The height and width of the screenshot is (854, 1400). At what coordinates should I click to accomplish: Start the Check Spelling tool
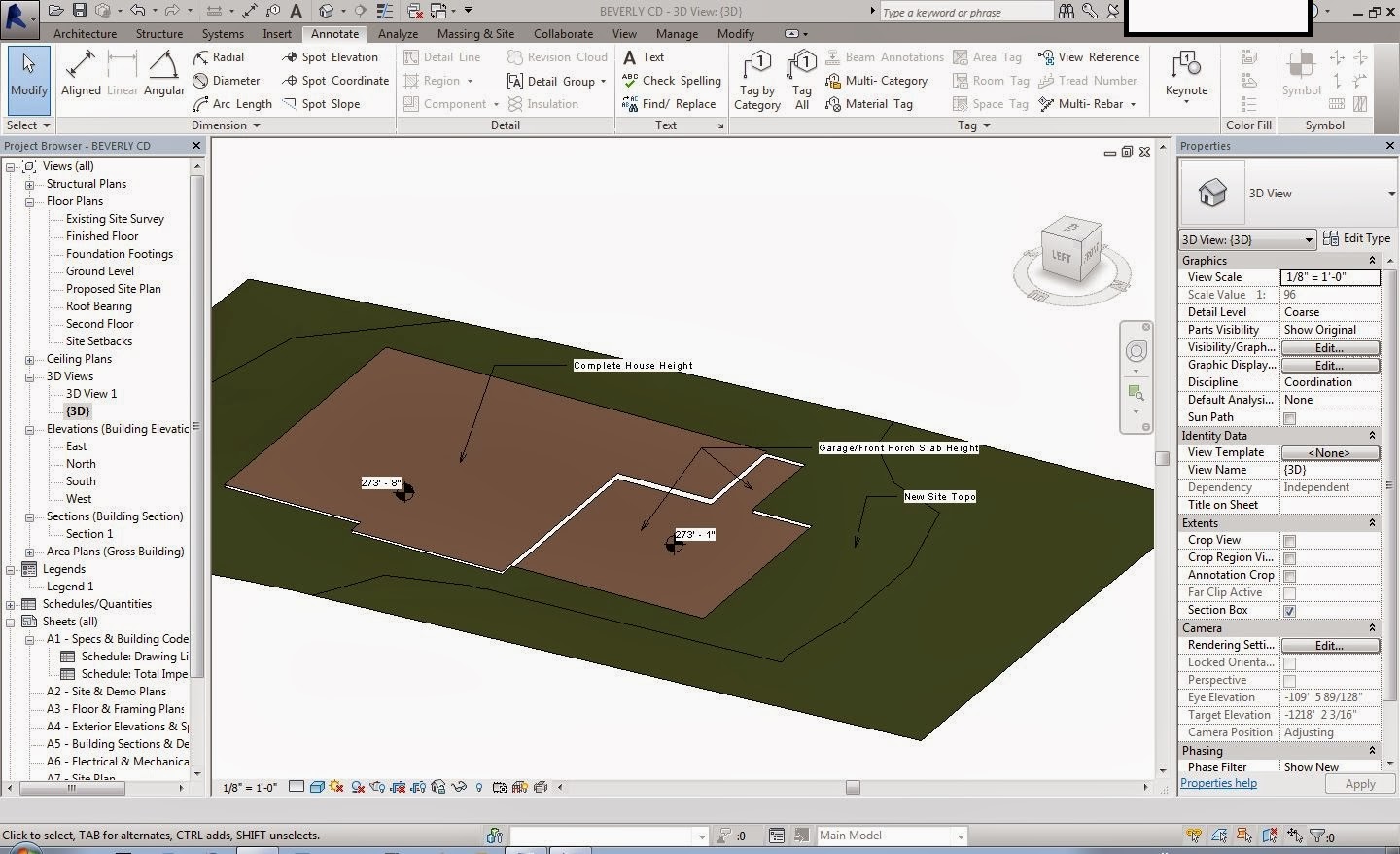671,81
